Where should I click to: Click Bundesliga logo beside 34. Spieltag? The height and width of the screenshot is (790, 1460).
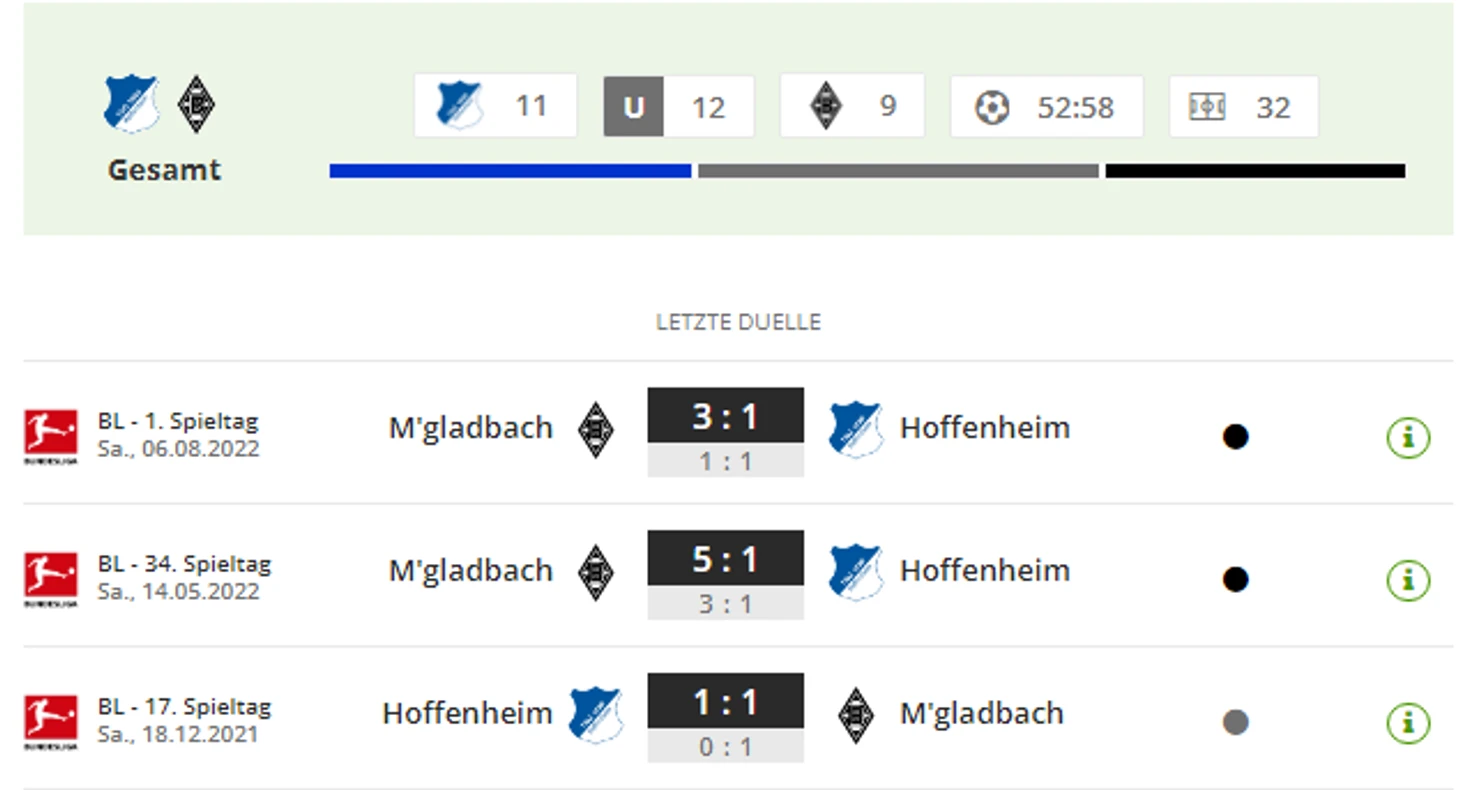coord(50,580)
